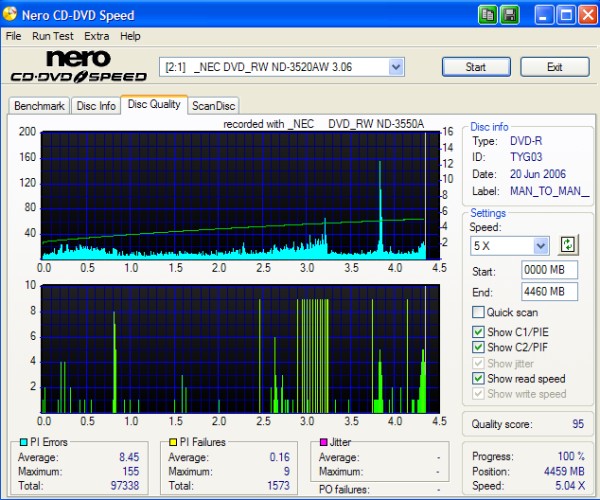Image resolution: width=600 pixels, height=500 pixels.
Task: Click the Position value 4459 MB
Action: 564,471
